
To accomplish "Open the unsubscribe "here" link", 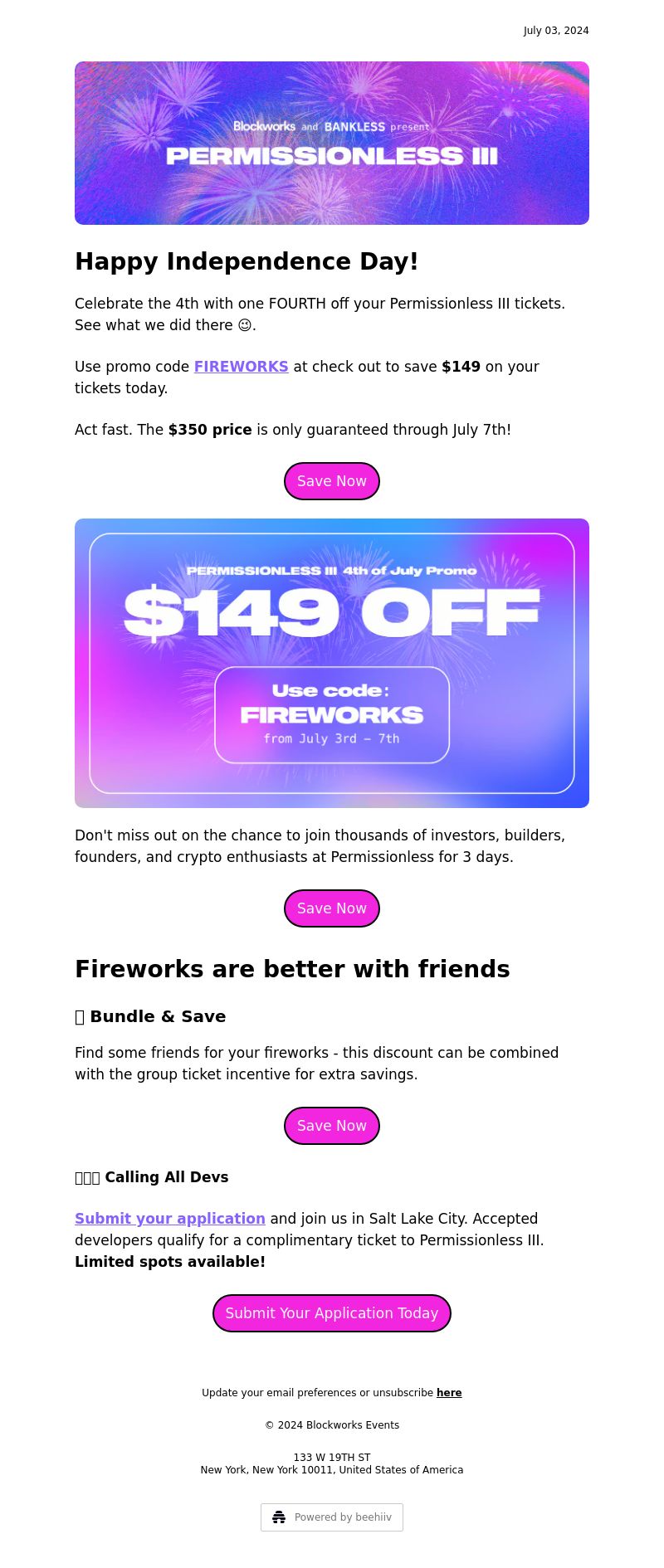I will coord(449,1393).
